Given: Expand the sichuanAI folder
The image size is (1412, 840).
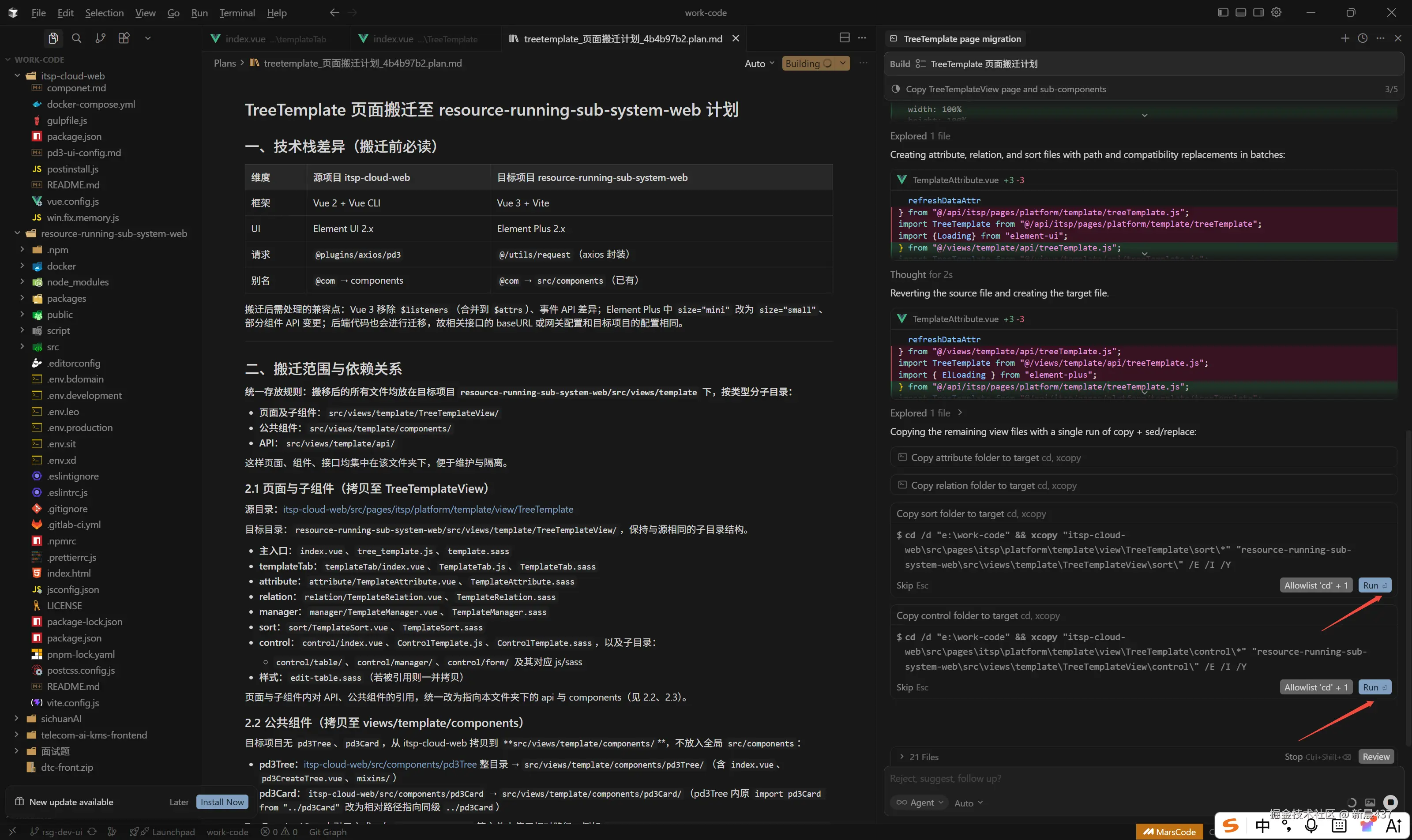Looking at the screenshot, I should click(61, 719).
